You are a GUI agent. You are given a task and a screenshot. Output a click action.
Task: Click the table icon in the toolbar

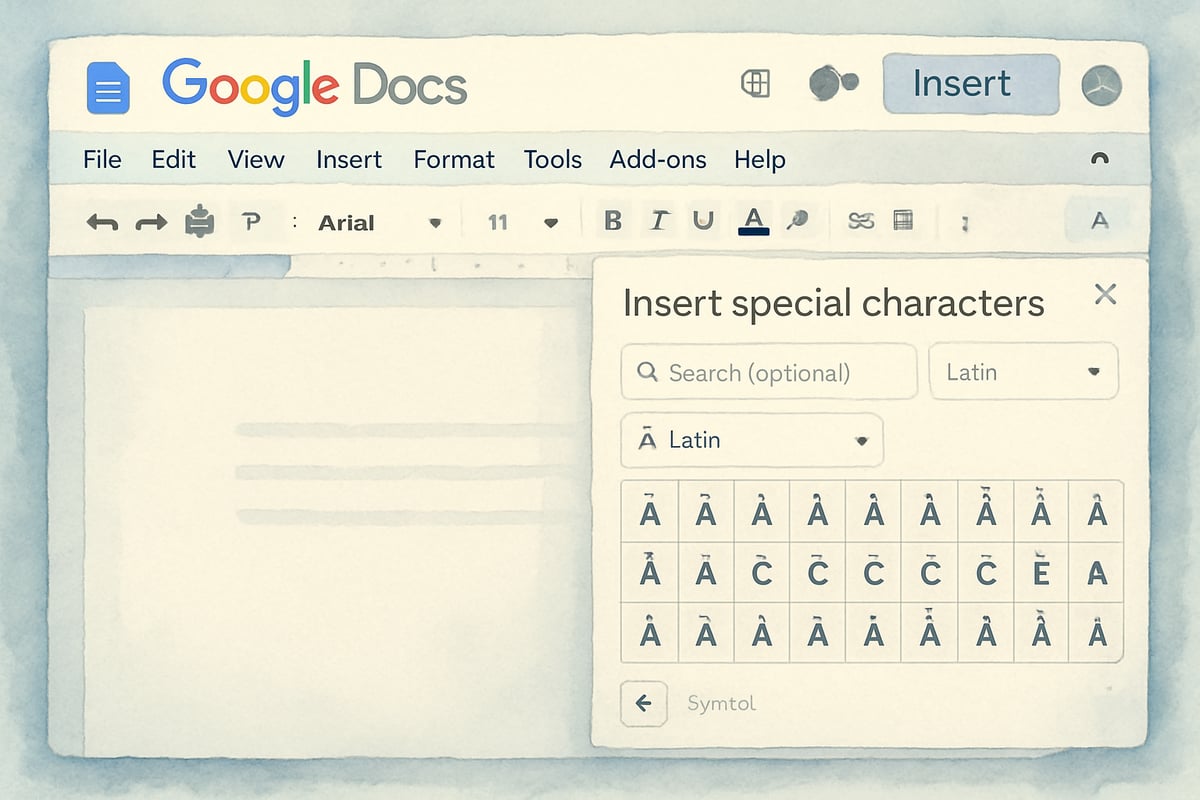click(x=903, y=221)
